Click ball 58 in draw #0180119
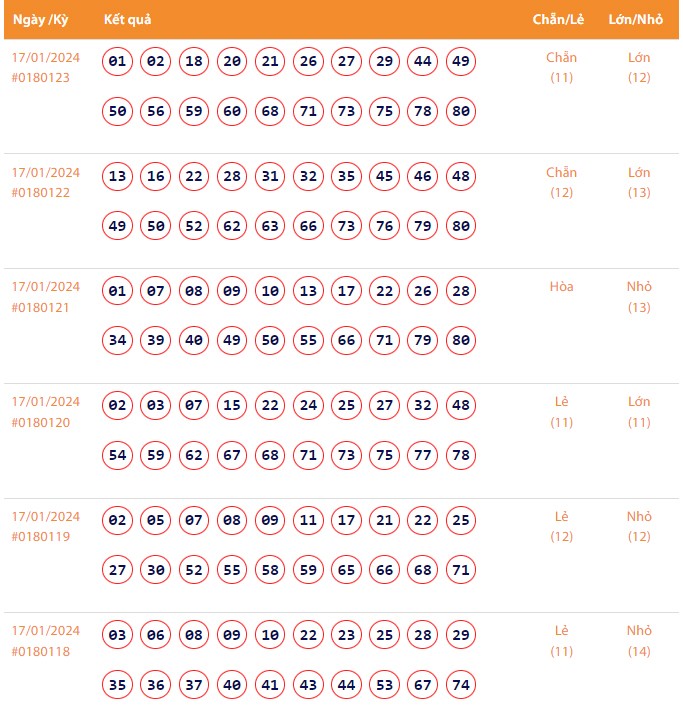 tap(270, 570)
